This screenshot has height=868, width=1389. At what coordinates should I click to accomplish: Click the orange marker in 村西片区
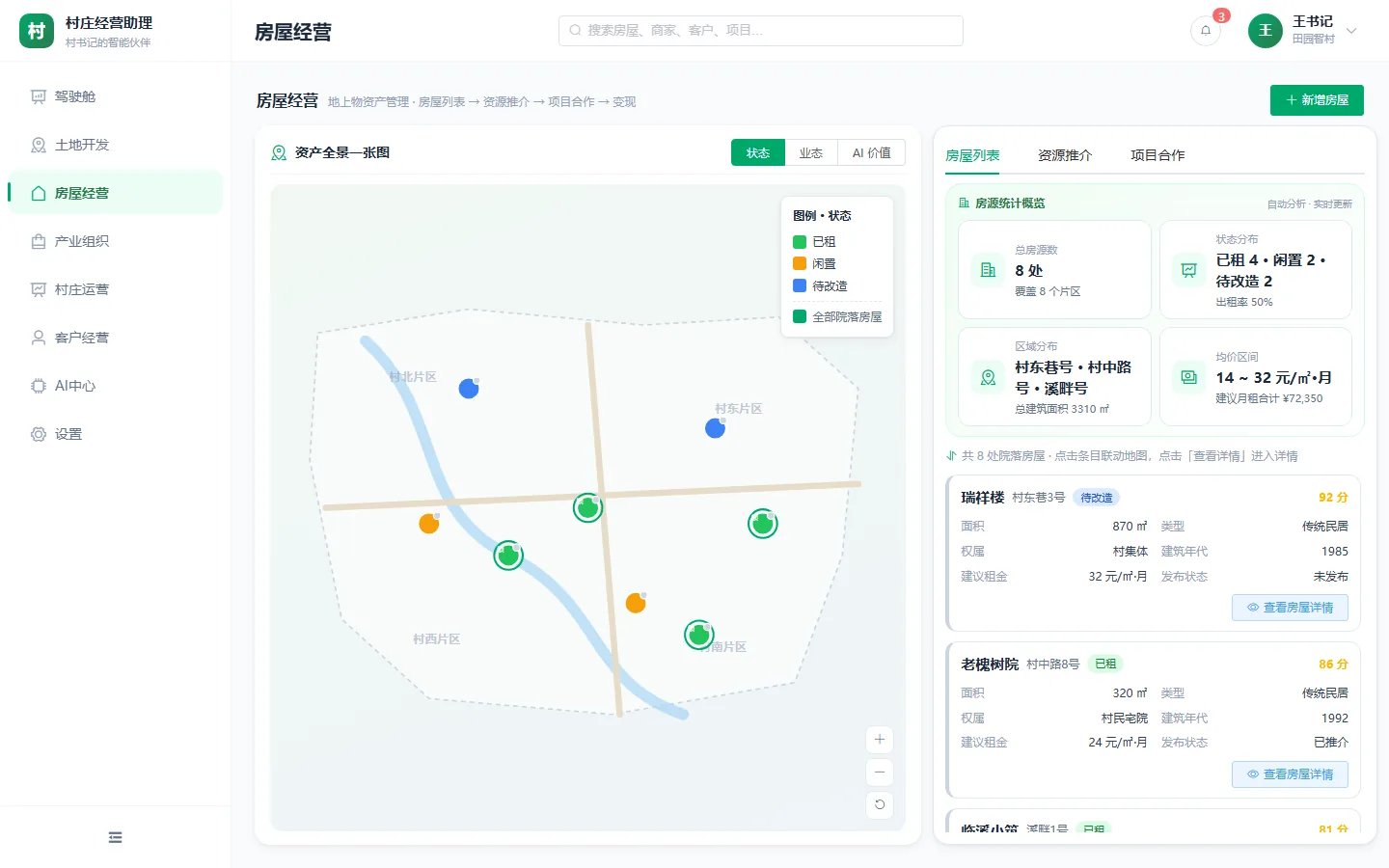429,524
